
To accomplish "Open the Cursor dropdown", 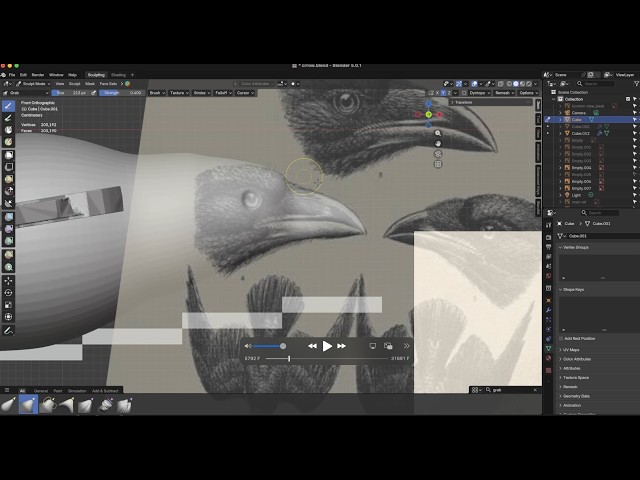I will pos(245,93).
